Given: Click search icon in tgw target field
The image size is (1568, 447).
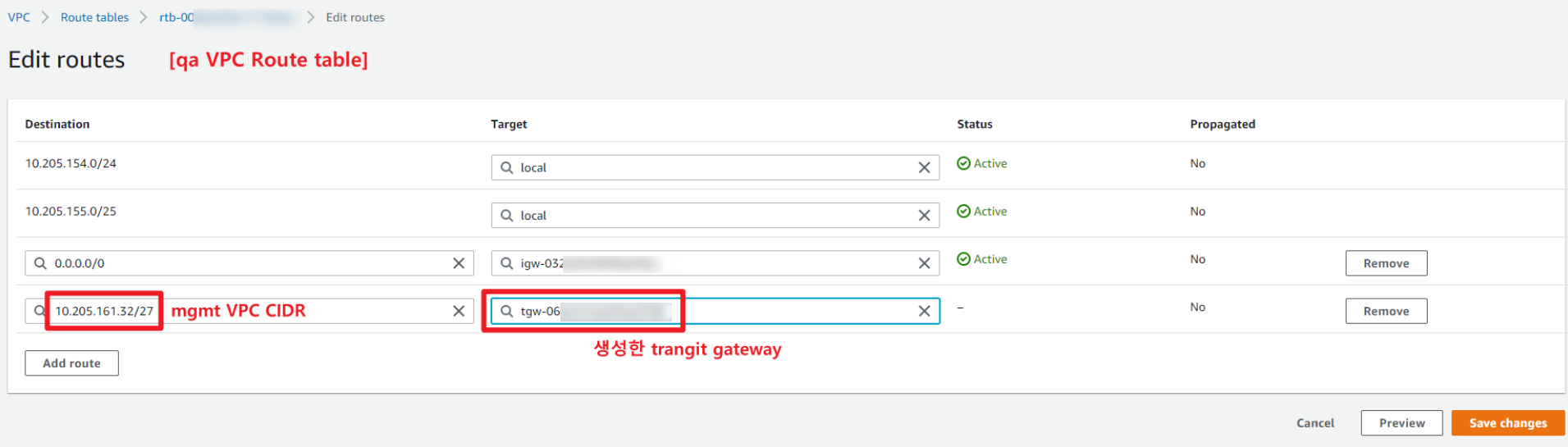Looking at the screenshot, I should (507, 311).
